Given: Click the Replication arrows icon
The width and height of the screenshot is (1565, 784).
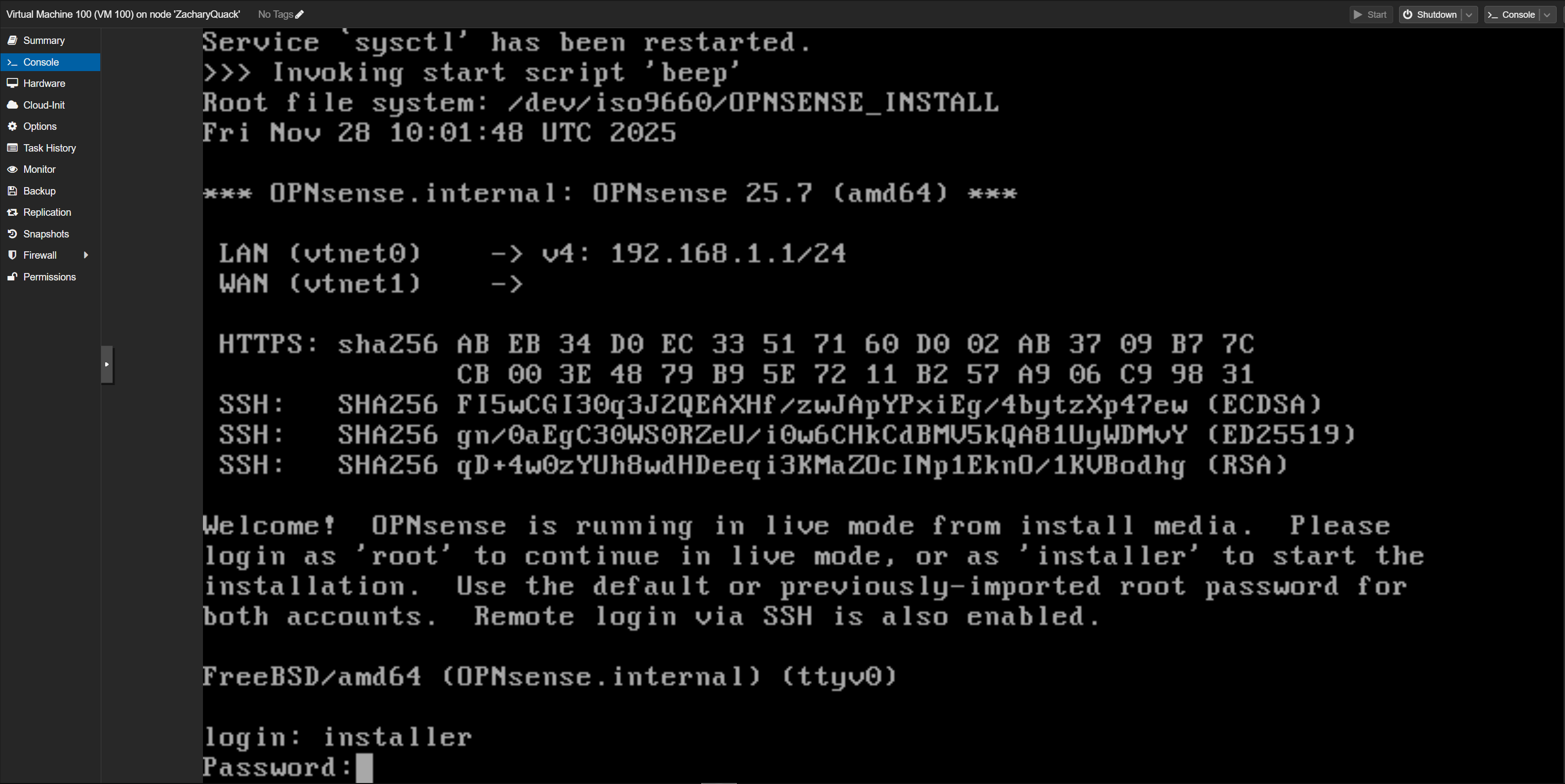Looking at the screenshot, I should [12, 213].
